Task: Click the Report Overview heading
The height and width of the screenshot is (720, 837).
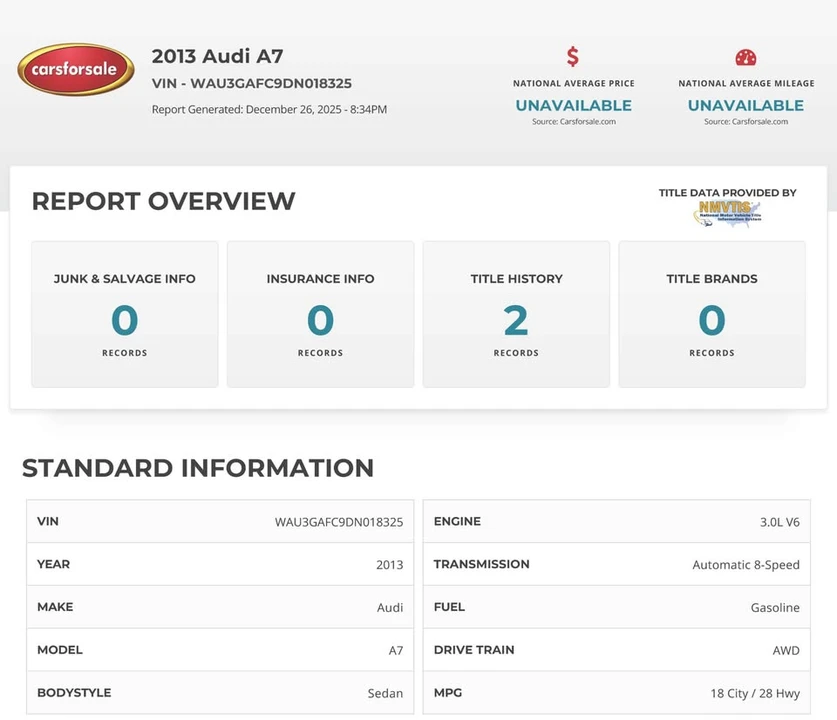Action: point(163,201)
